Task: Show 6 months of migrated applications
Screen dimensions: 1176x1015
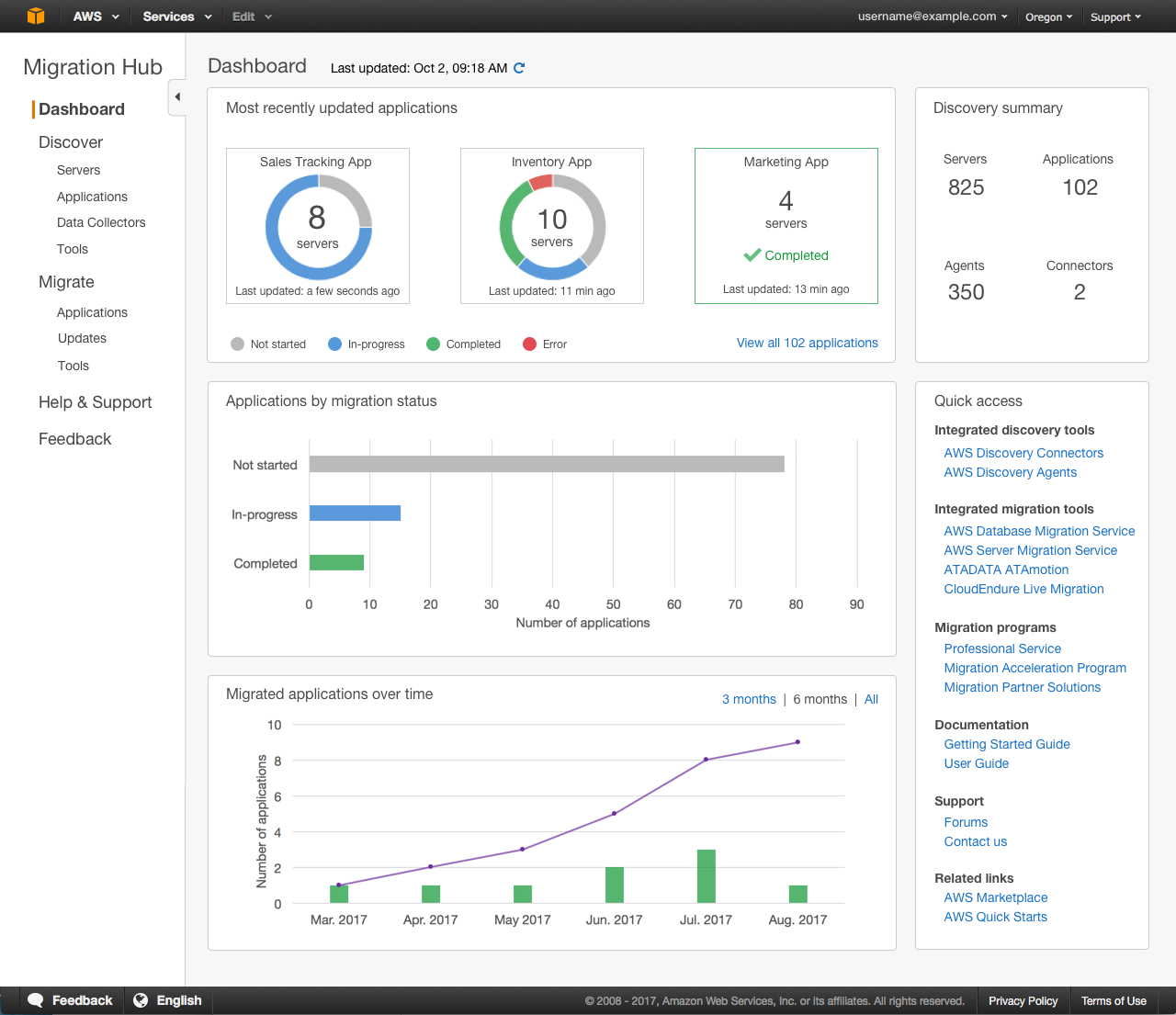Action: [820, 699]
